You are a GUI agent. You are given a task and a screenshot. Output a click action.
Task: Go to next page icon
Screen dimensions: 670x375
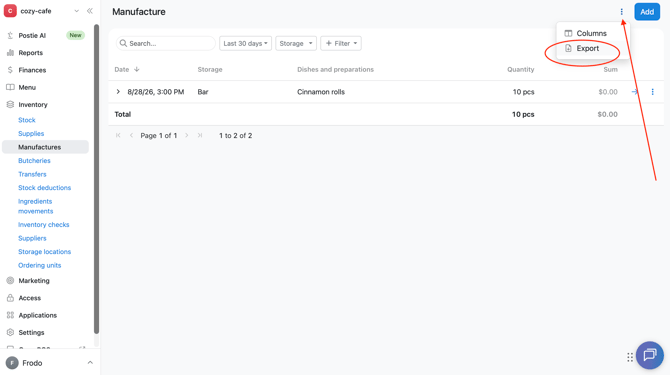pos(187,135)
